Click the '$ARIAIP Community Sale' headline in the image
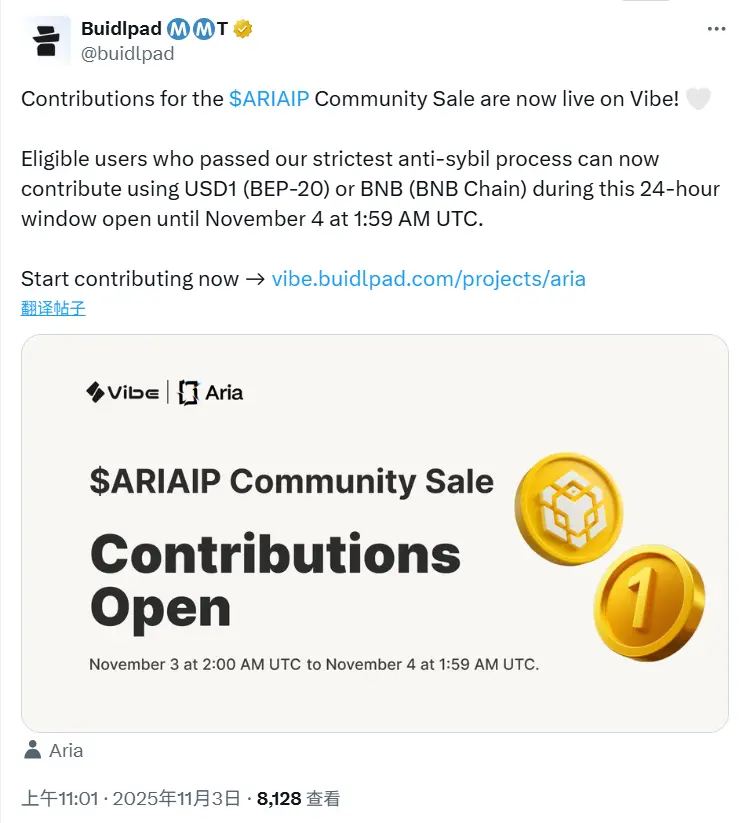 (290, 482)
